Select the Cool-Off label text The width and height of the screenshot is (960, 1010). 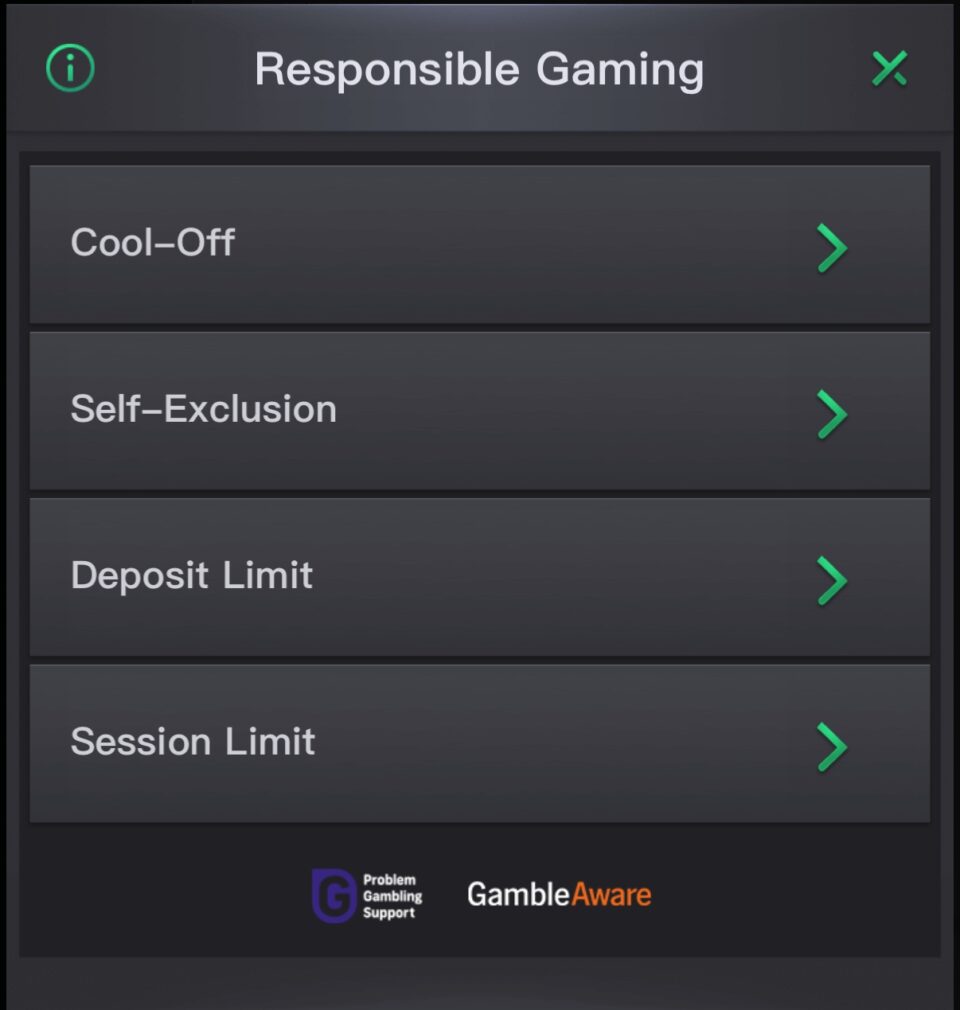coord(153,243)
